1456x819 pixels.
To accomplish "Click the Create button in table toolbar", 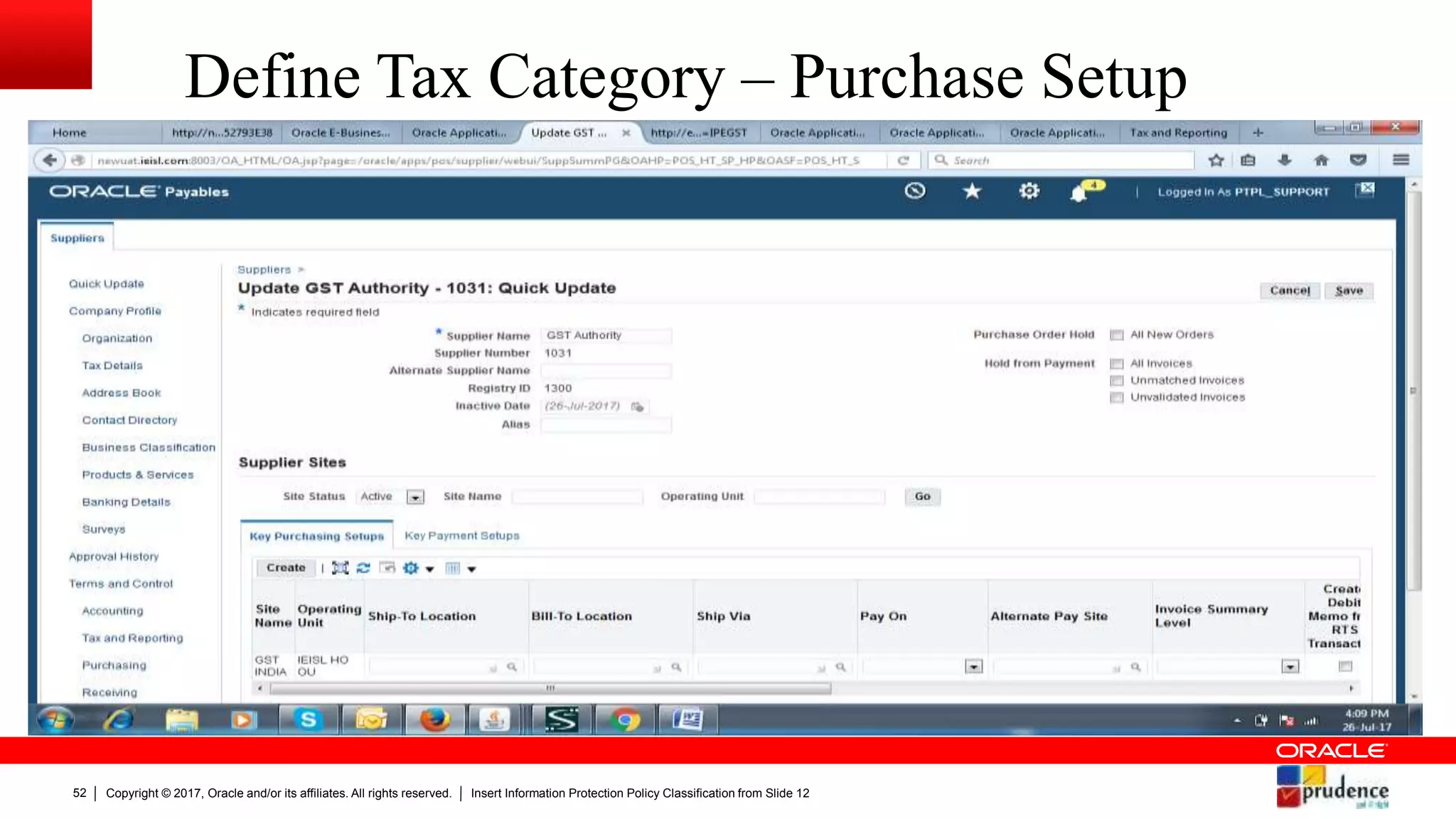I will click(286, 567).
